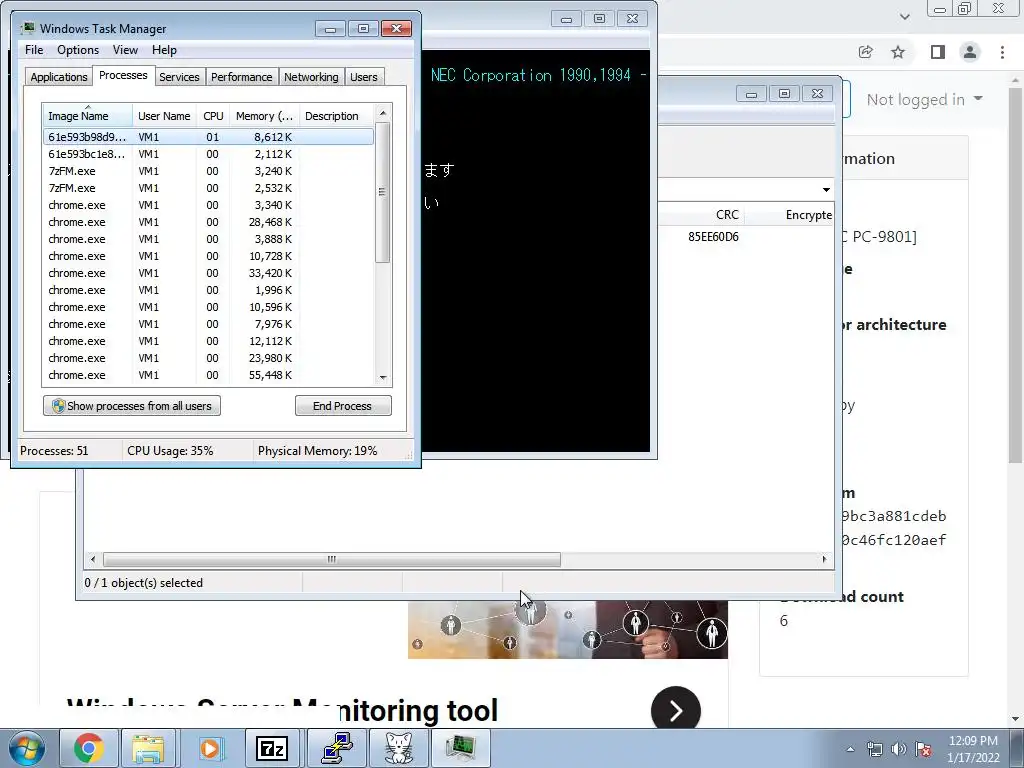Screen dimensions: 1024x768
Task: Select the 61e593b98d9... process using 8,612 K
Action: [x=208, y=137]
